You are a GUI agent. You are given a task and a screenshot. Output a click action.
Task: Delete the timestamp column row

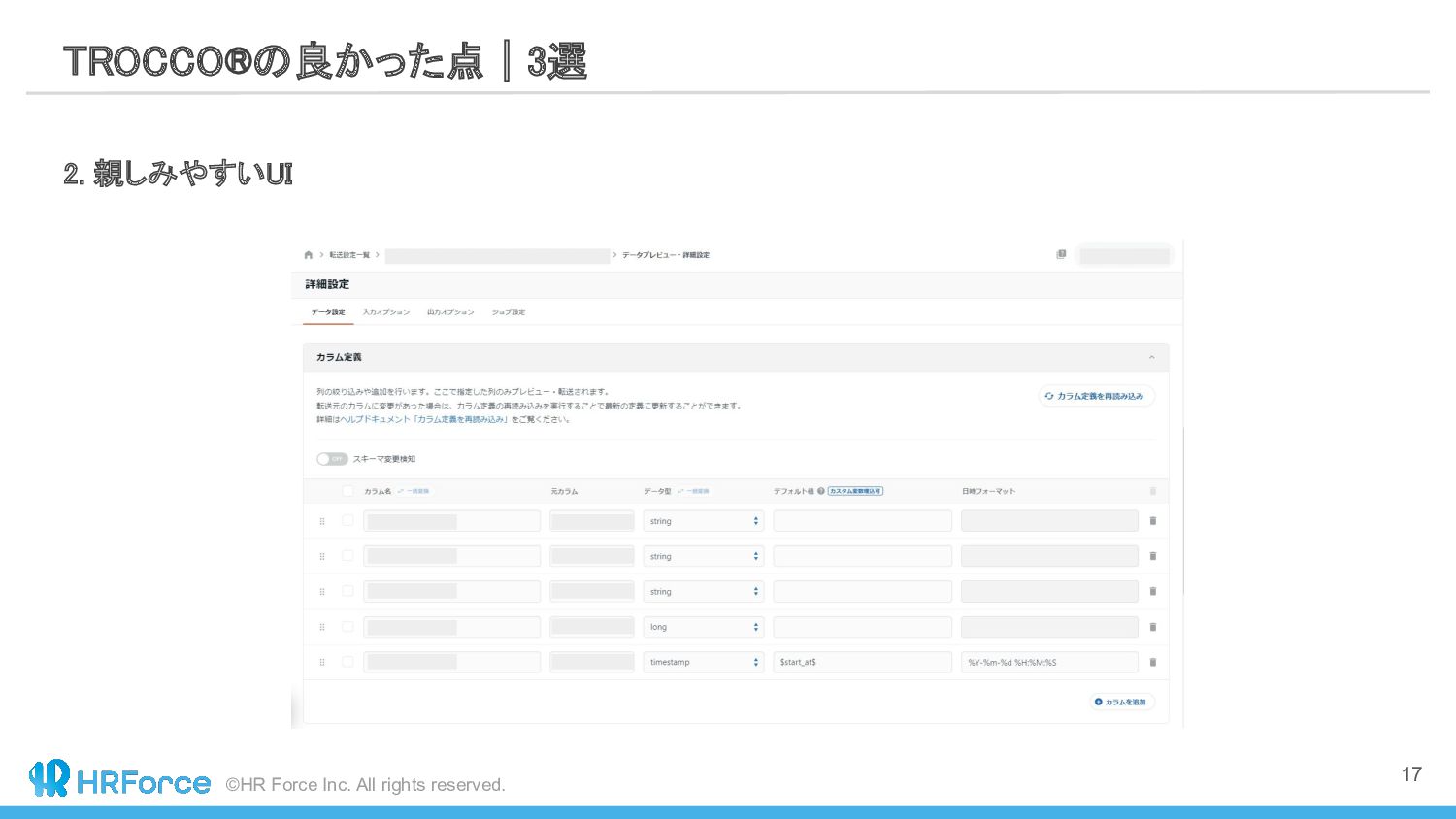click(1153, 662)
